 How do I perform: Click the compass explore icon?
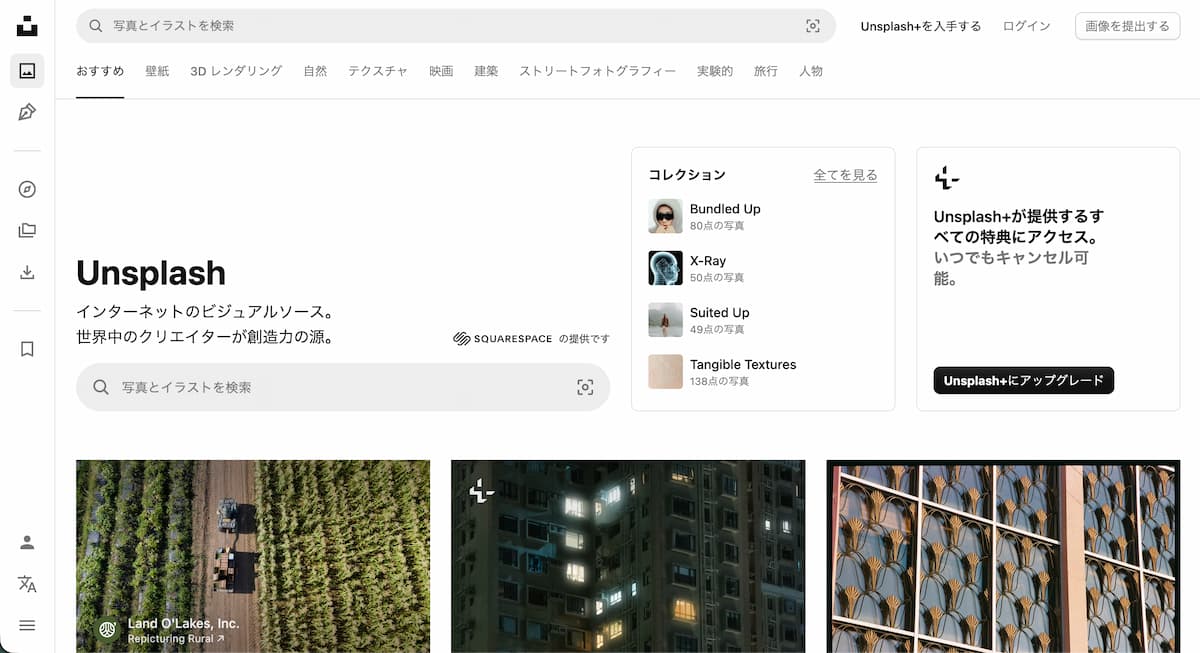pos(27,189)
